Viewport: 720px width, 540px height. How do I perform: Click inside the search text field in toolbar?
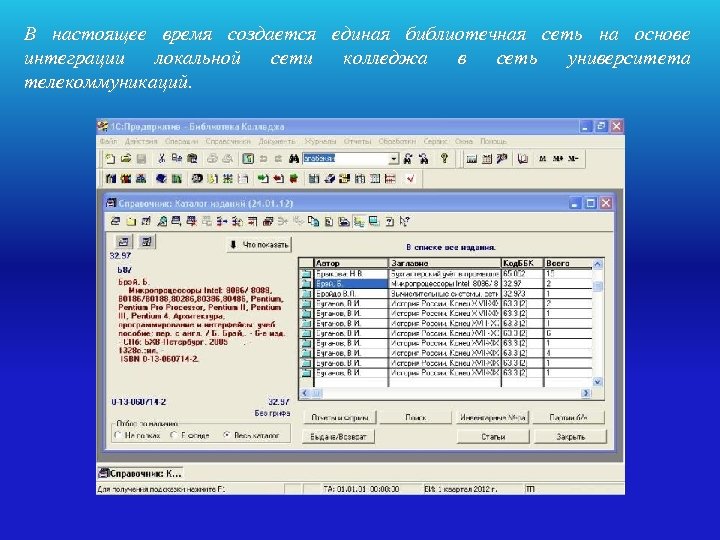click(345, 159)
